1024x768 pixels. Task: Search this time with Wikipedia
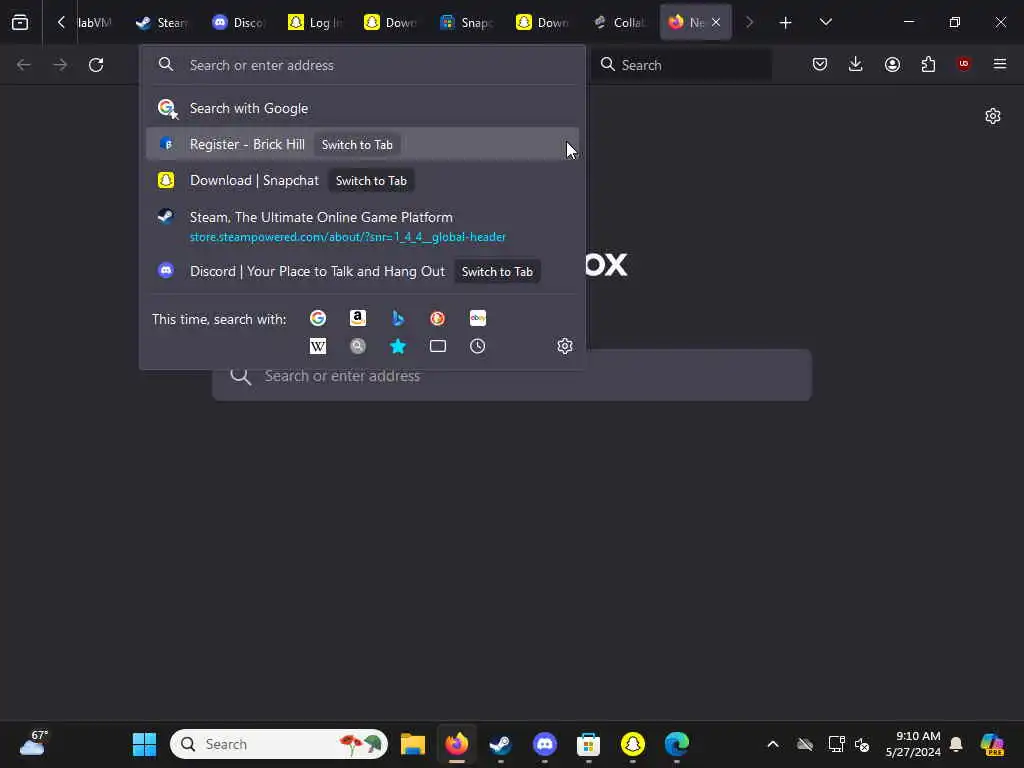(x=318, y=346)
